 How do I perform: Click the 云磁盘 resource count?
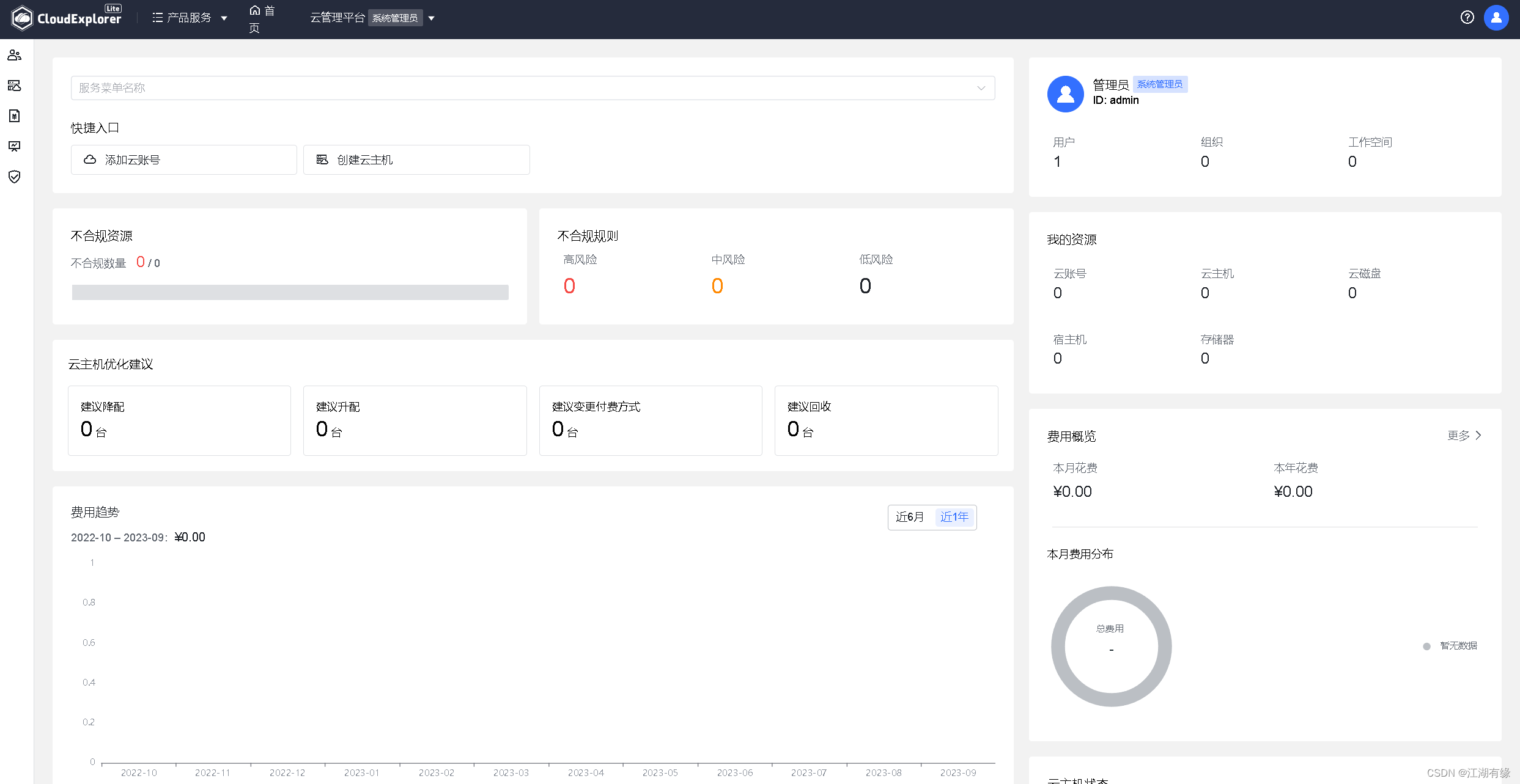(1352, 293)
